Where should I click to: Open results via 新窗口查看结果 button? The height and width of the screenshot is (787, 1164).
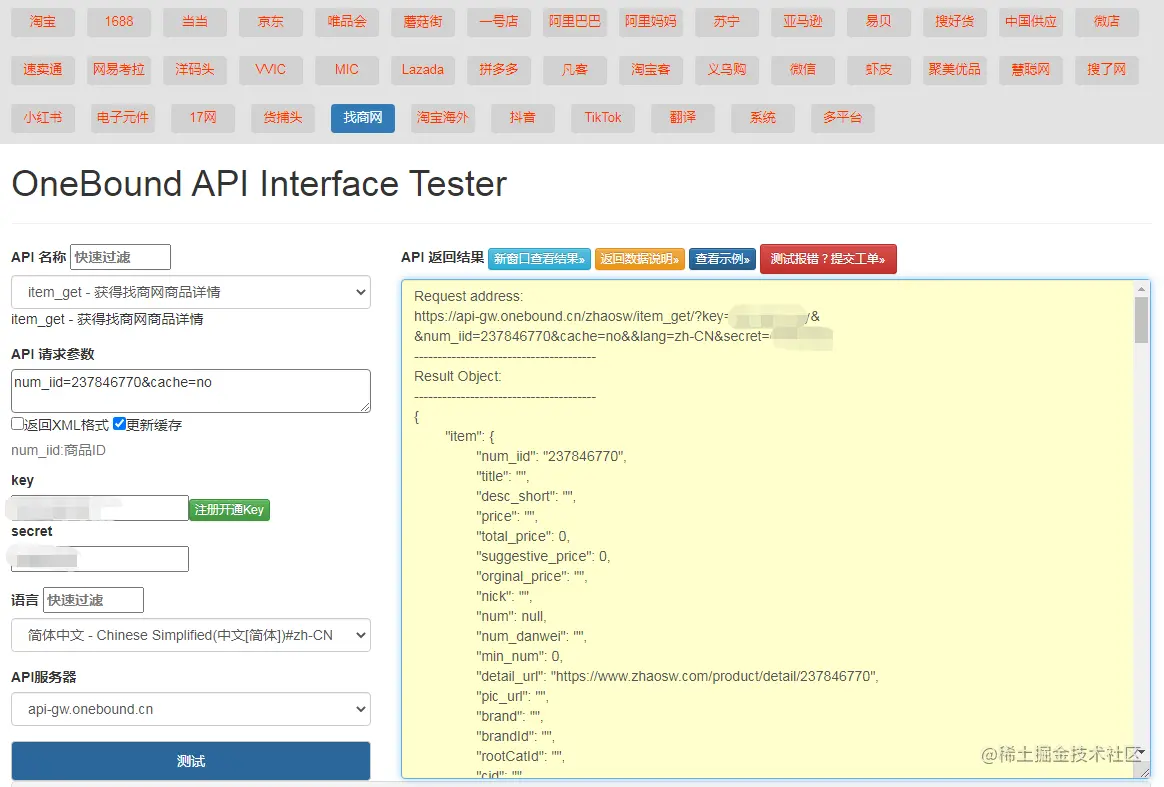pyautogui.click(x=540, y=259)
